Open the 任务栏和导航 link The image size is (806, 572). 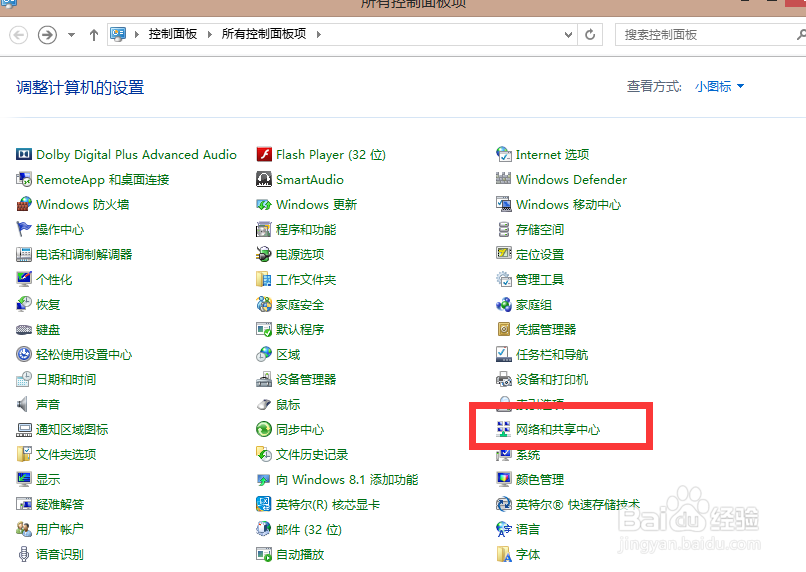click(552, 355)
